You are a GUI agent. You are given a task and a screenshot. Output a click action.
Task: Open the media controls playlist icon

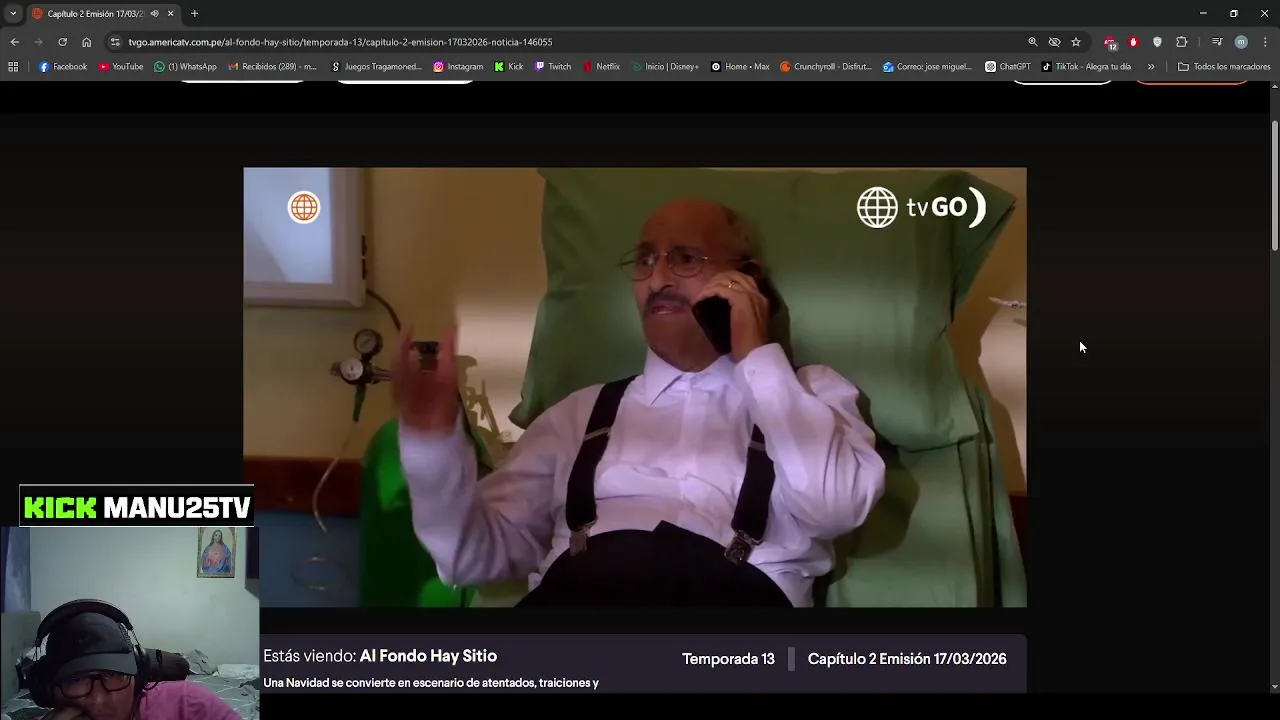(x=1217, y=42)
